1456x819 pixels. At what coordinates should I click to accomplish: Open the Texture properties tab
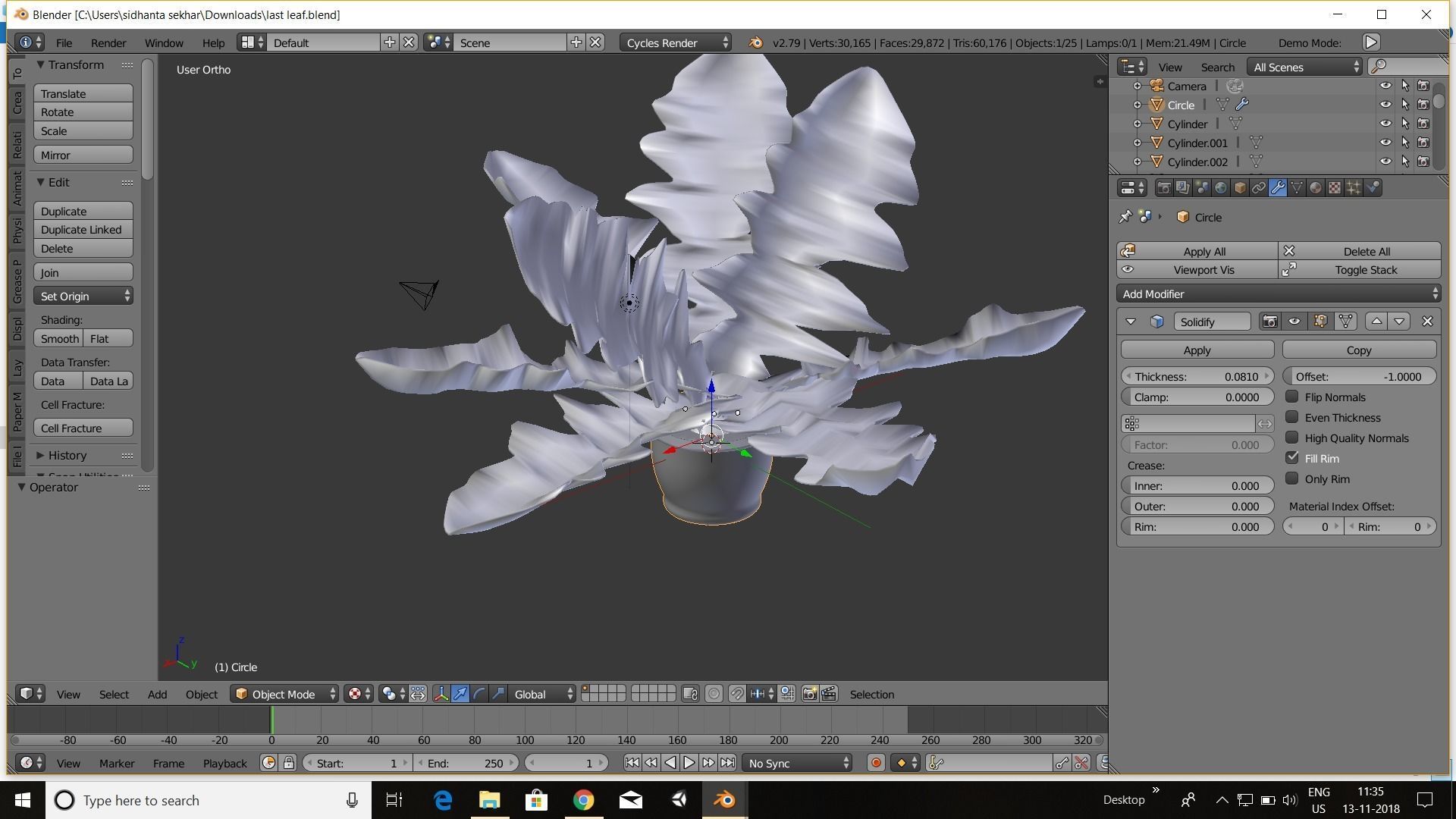point(1334,188)
